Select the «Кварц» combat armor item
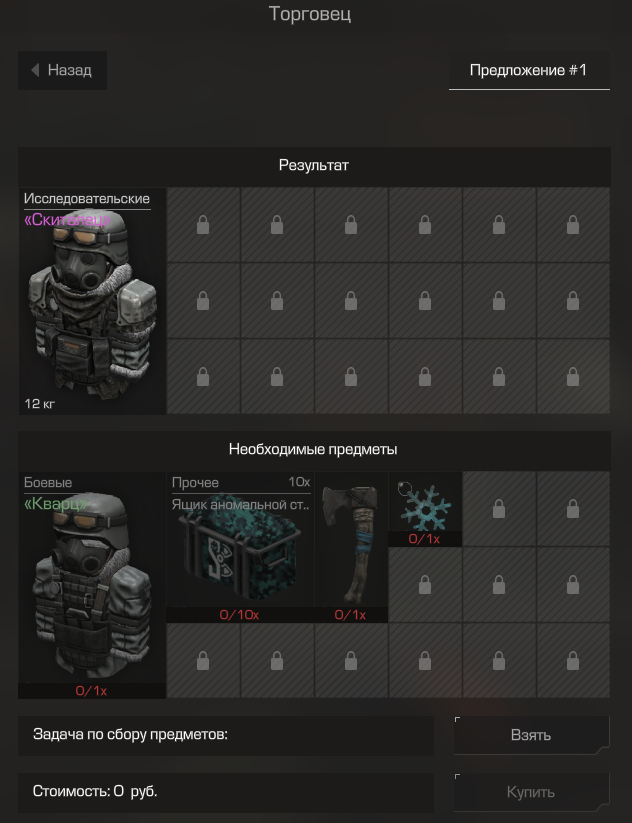 point(92,585)
